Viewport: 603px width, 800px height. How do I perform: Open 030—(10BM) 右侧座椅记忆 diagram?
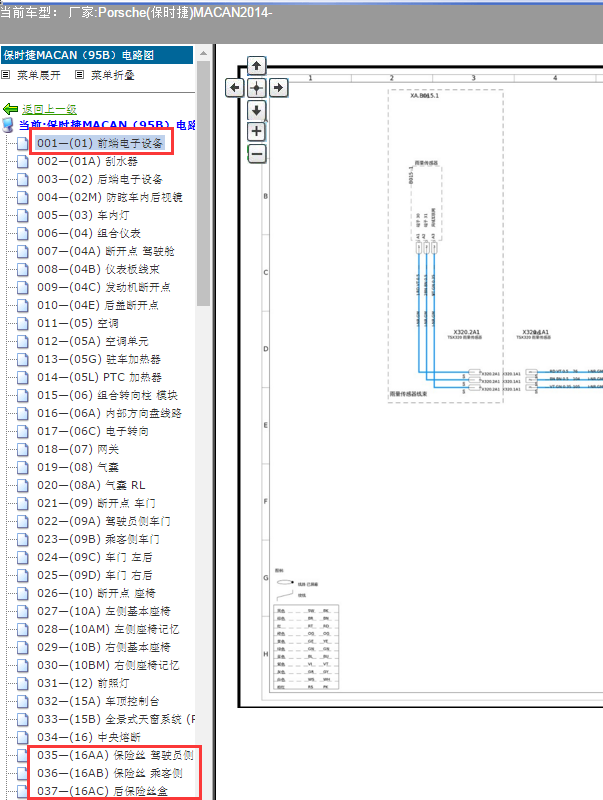coord(108,665)
